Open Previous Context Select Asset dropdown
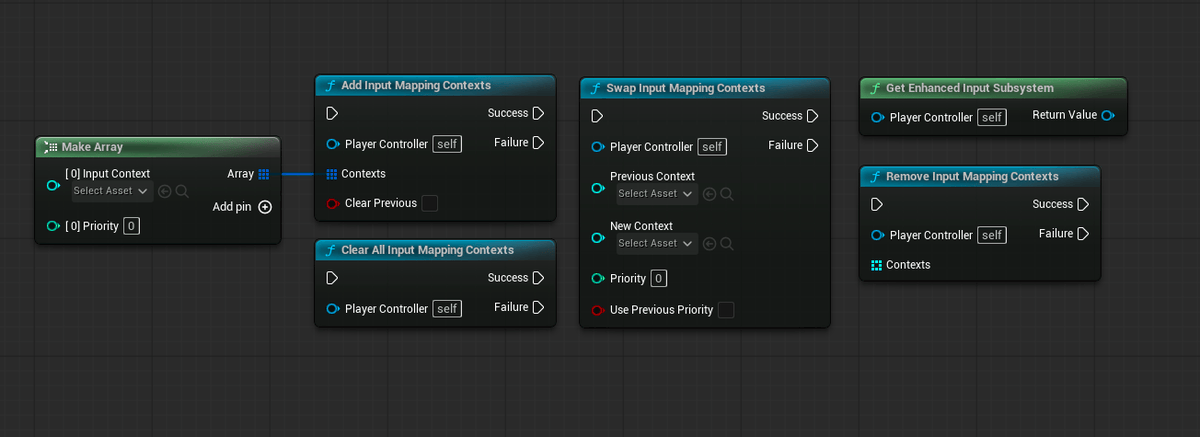This screenshot has width=1200, height=437. (x=656, y=194)
